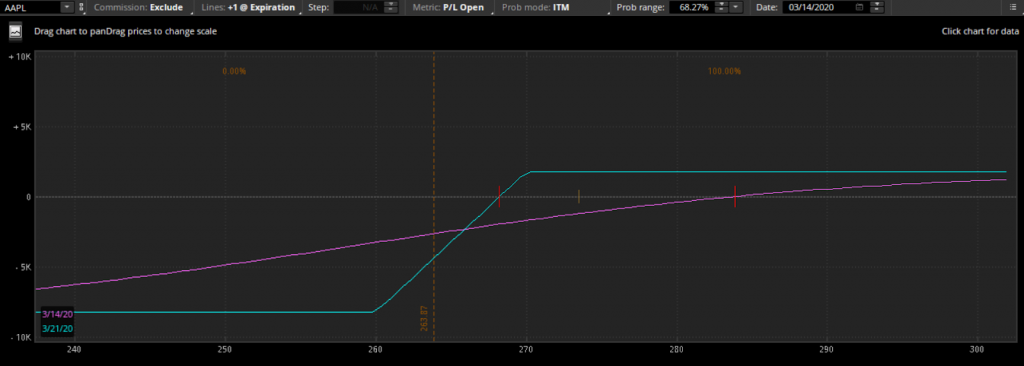Open the AAPL symbol dropdown arrow
Viewport: 1024px width, 366px height.
click(67, 8)
